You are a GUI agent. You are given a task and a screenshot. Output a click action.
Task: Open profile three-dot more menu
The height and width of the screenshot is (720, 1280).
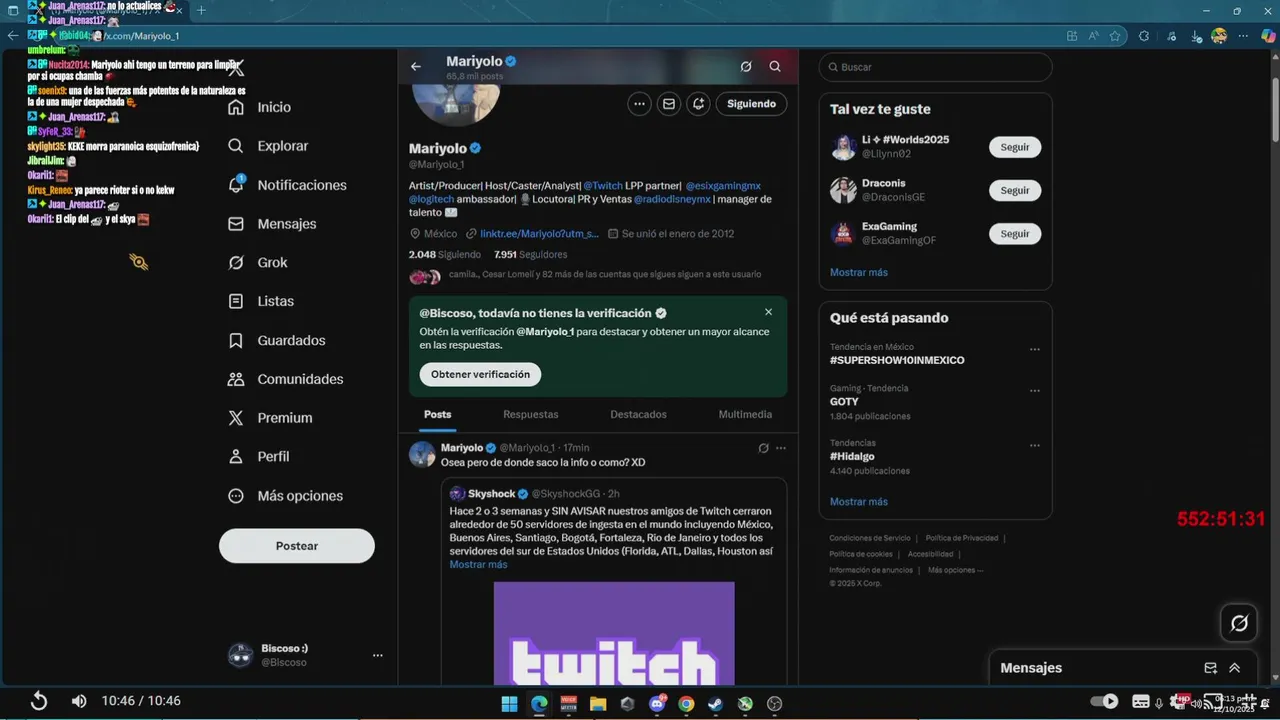[640, 103]
